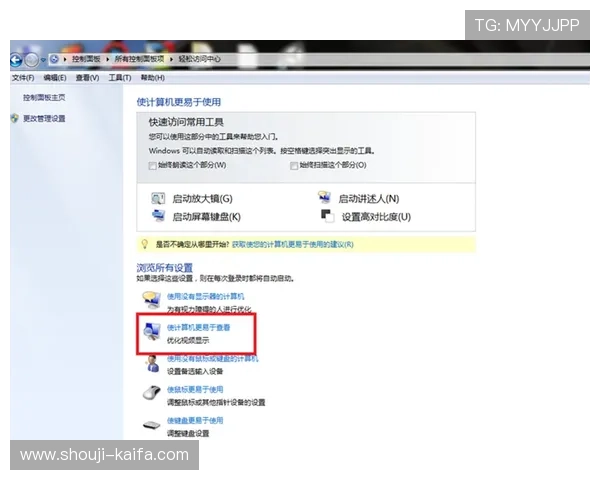
Task: Select 控制面板 in the breadcrumb path
Action: [x=86, y=59]
